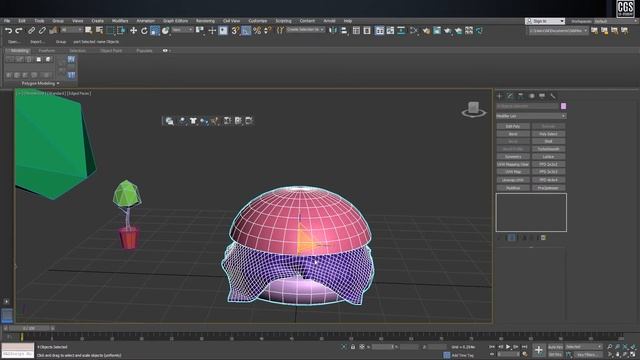640x360 pixels.
Task: Open the Motion panel tab
Action: [x=531, y=96]
